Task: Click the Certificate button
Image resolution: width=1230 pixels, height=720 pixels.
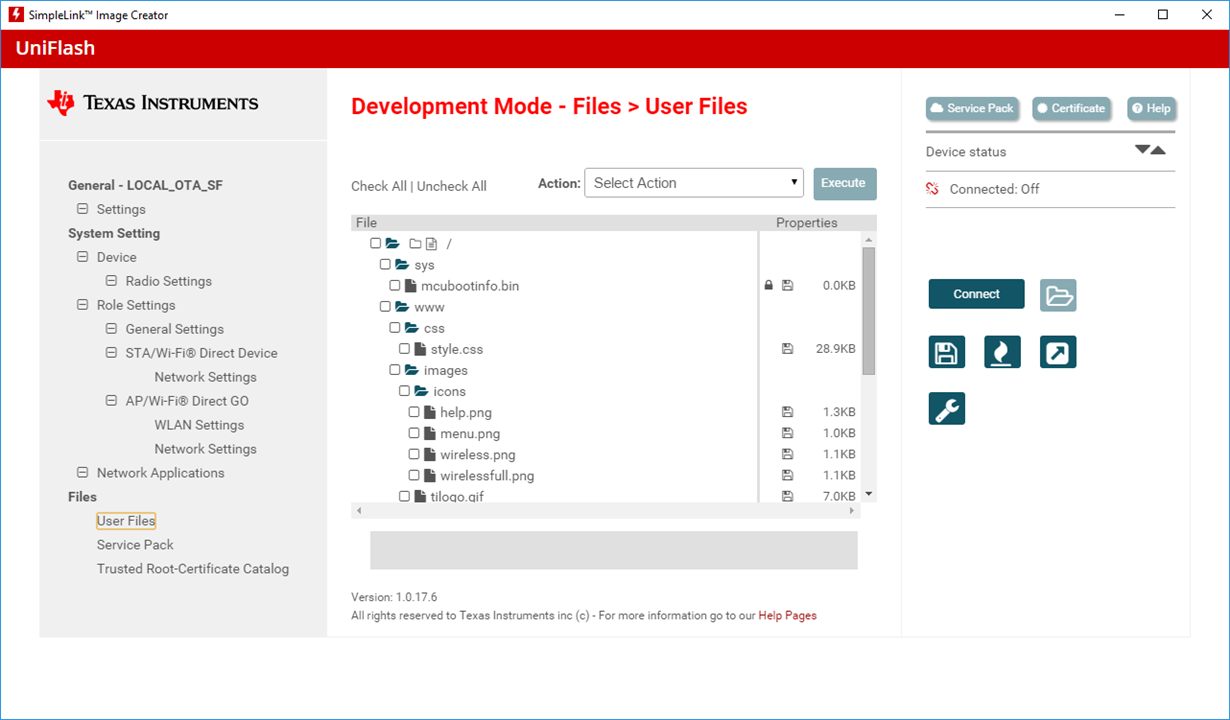Action: [x=1071, y=108]
